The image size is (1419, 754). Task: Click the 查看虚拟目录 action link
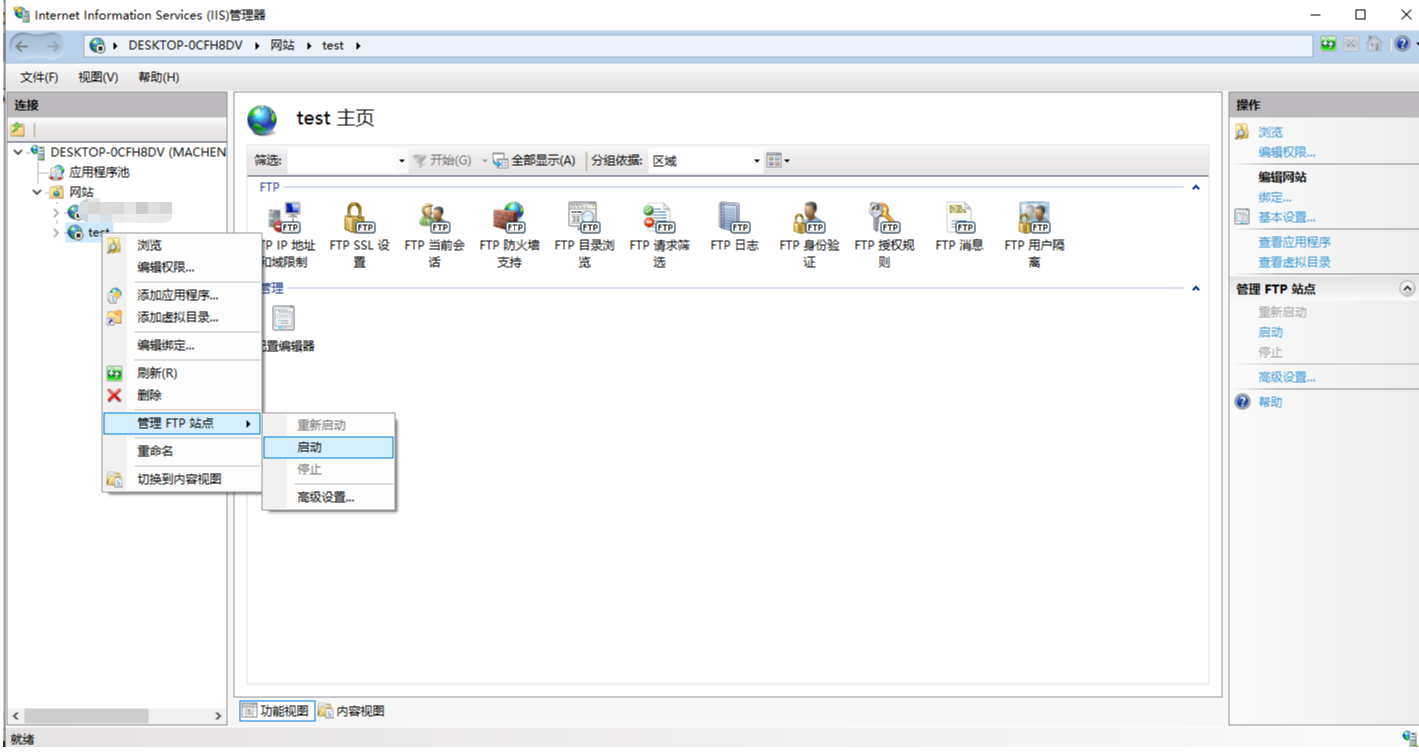[x=1294, y=262]
